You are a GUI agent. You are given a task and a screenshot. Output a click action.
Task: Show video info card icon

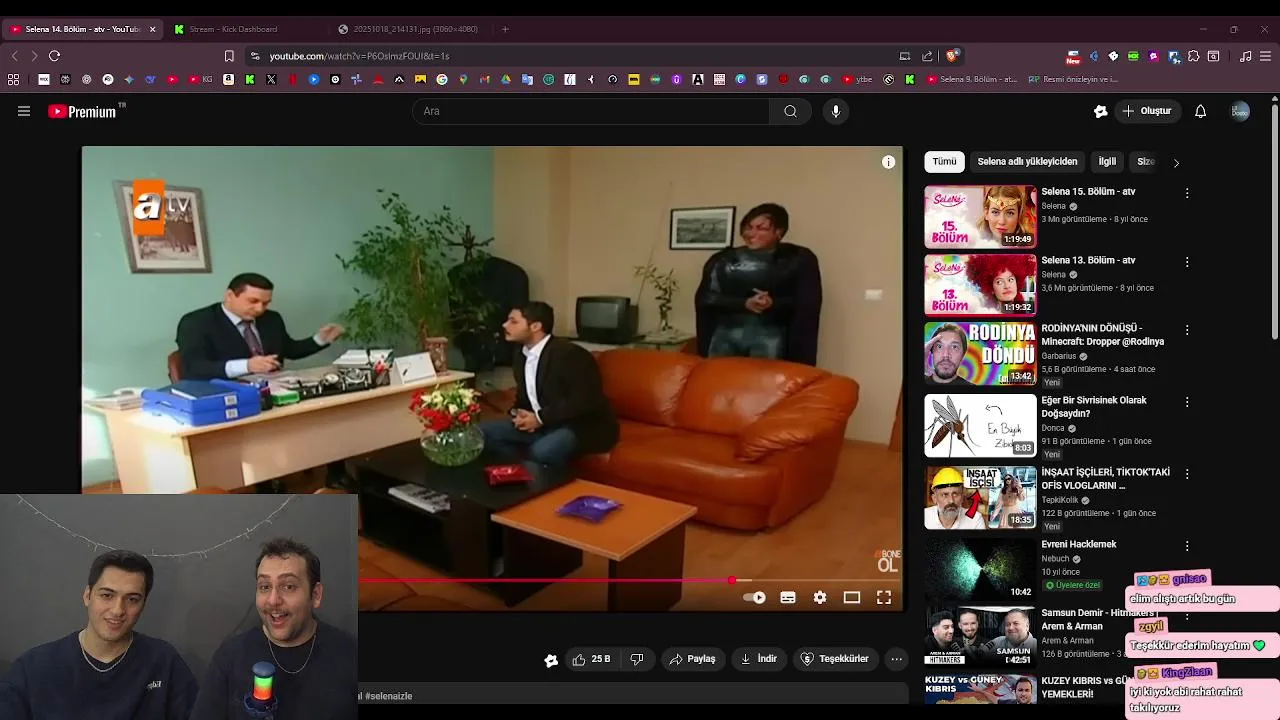(x=888, y=162)
